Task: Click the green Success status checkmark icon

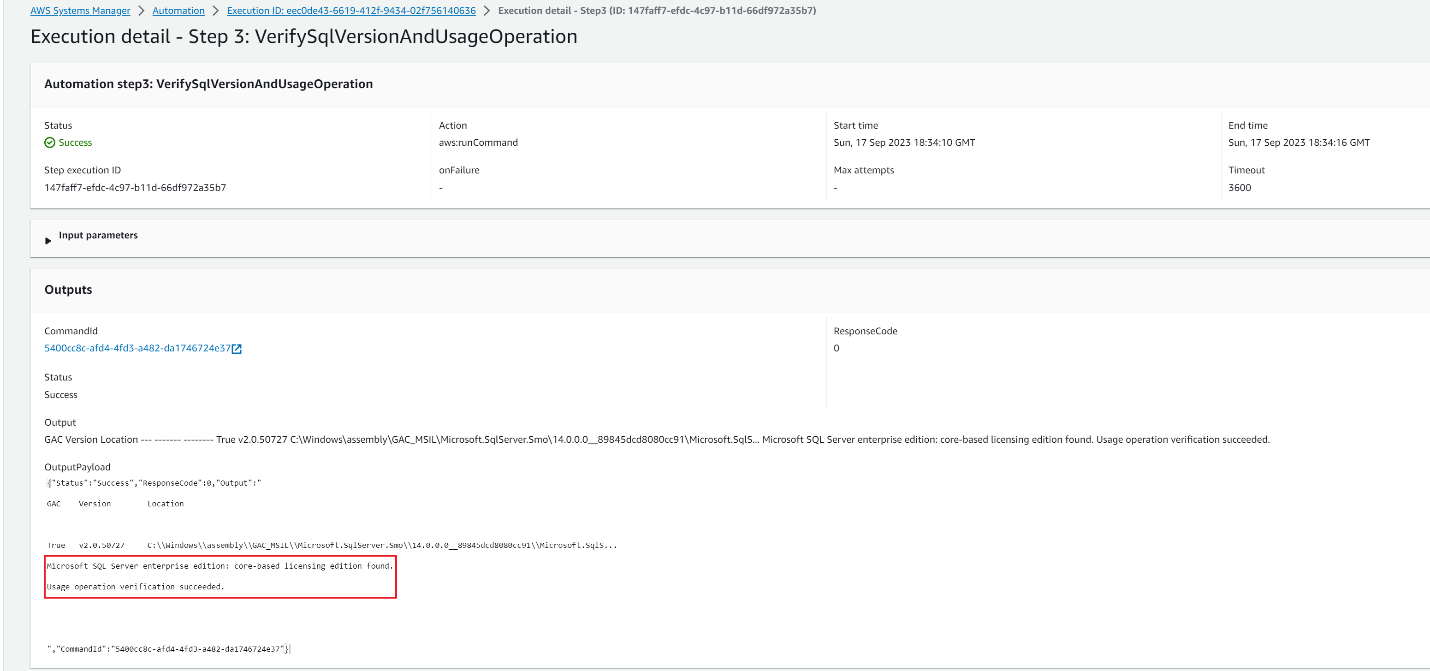Action: pyautogui.click(x=48, y=142)
